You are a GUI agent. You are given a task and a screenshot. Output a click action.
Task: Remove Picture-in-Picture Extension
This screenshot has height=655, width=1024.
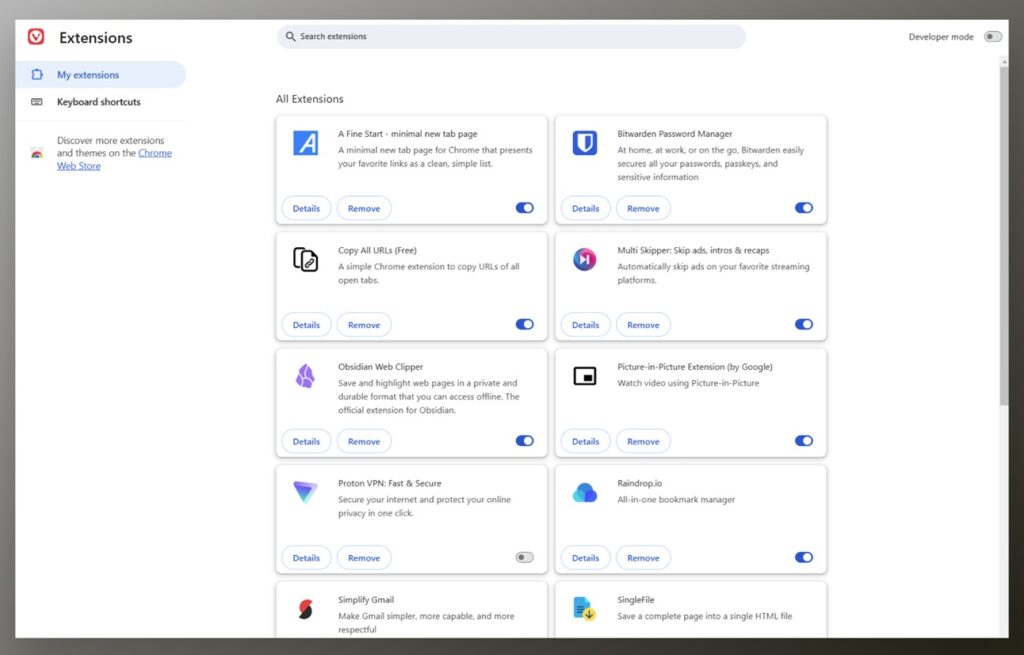pos(643,441)
